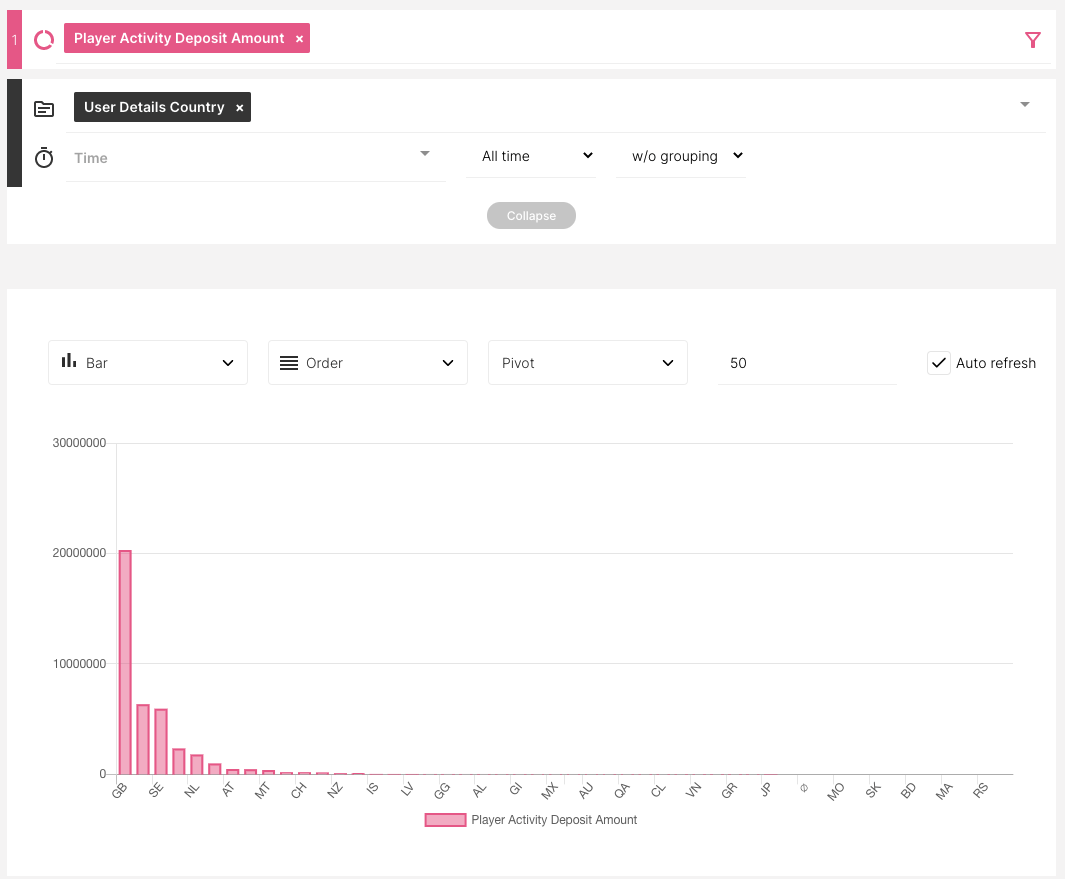Click the Collapse button
Image resolution: width=1065 pixels, height=879 pixels.
click(531, 216)
